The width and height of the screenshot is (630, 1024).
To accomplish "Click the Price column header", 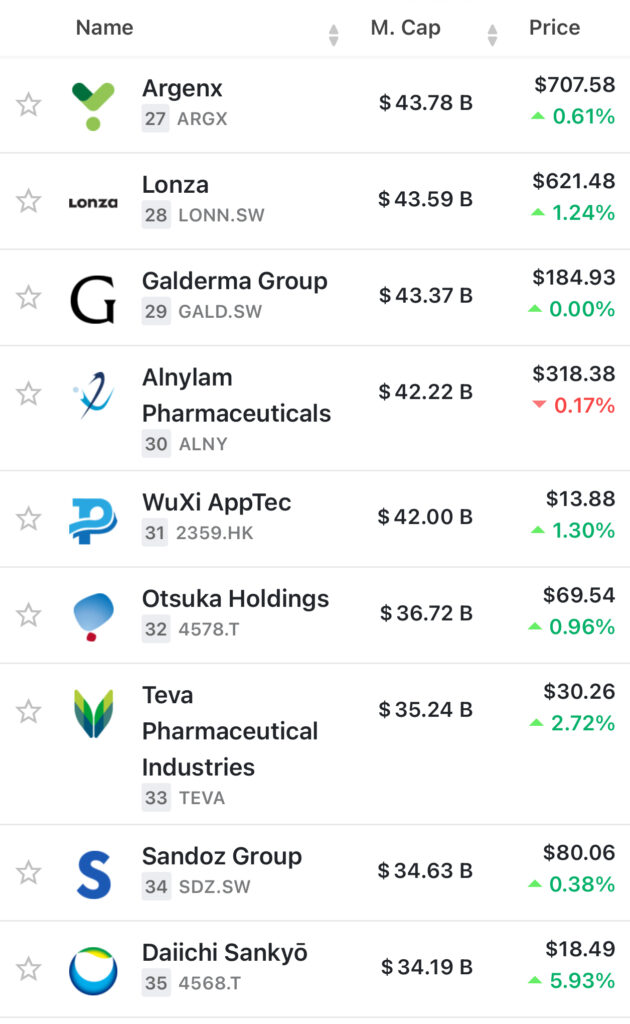I will click(x=554, y=28).
